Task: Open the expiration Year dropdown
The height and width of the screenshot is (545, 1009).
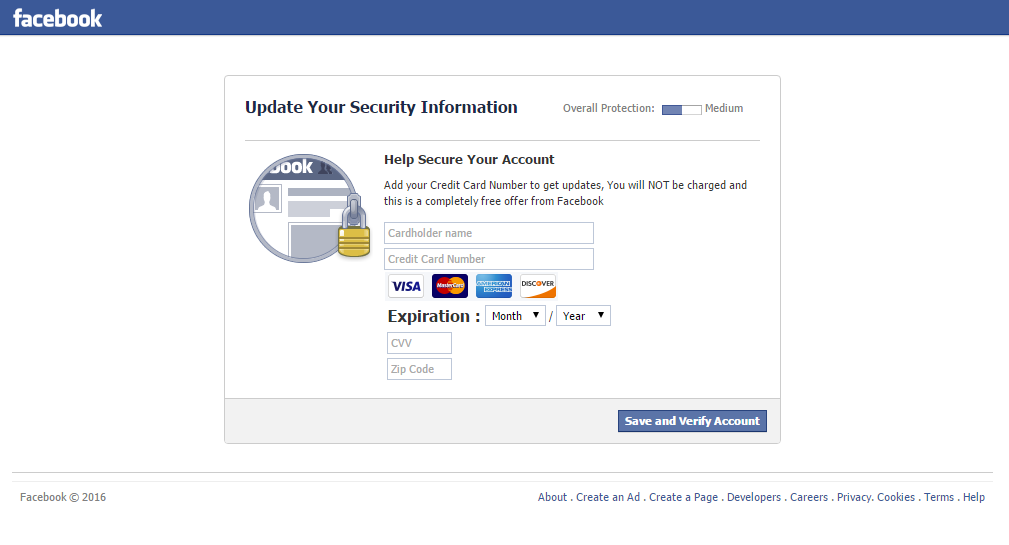Action: [583, 316]
